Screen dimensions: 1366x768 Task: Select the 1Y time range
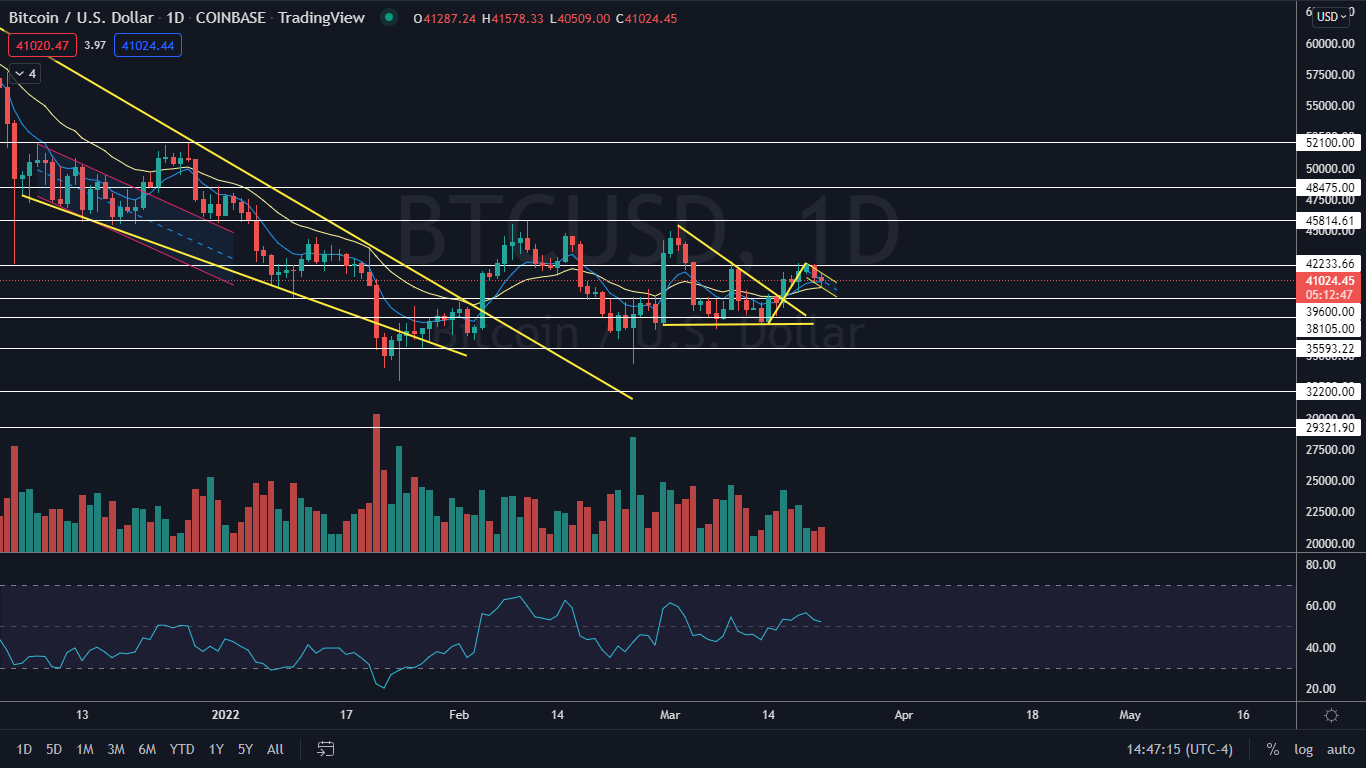click(x=216, y=749)
